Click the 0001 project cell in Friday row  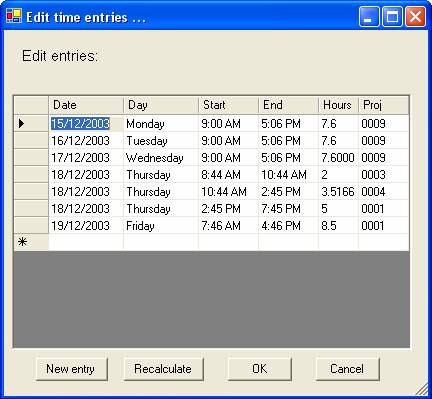pyautogui.click(x=383, y=226)
